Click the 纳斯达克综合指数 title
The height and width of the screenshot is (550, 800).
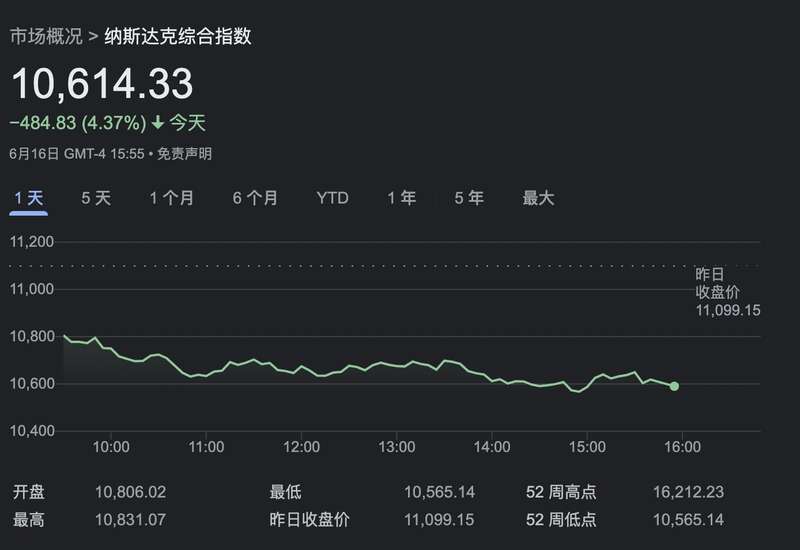click(x=178, y=36)
